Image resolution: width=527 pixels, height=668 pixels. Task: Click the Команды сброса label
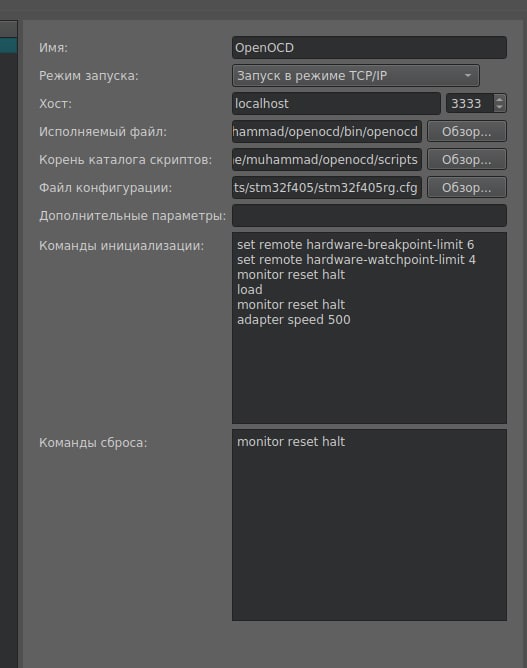click(x=93, y=443)
